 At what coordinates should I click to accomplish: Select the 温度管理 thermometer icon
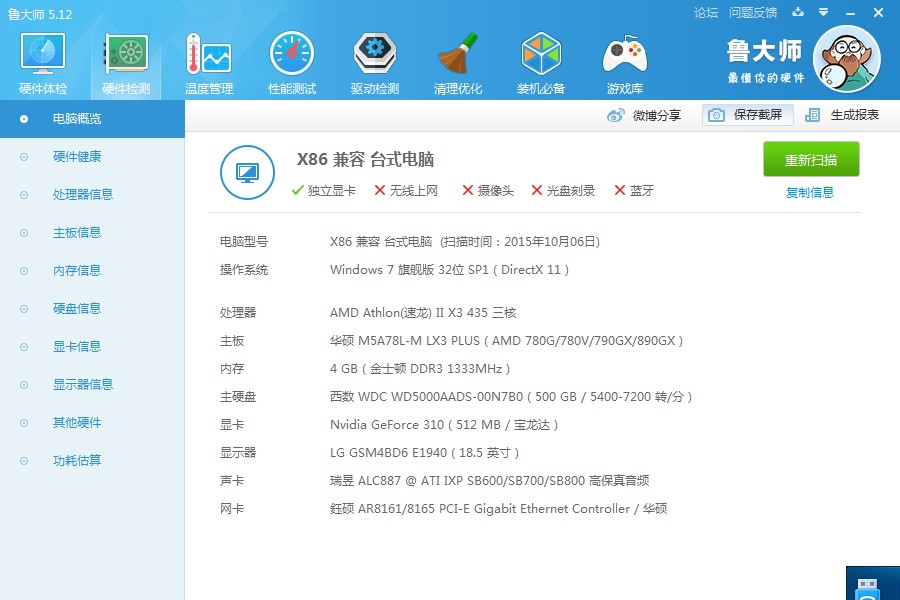pyautogui.click(x=209, y=56)
